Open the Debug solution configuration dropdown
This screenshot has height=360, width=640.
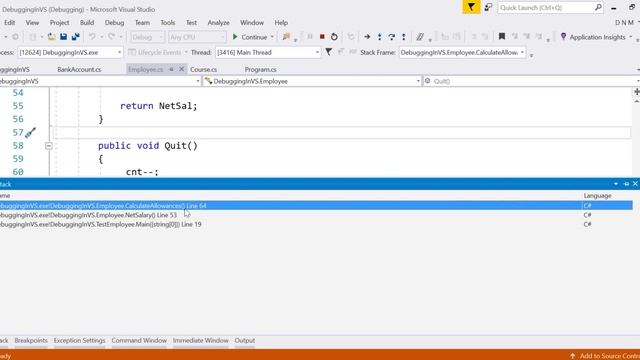[x=147, y=37]
